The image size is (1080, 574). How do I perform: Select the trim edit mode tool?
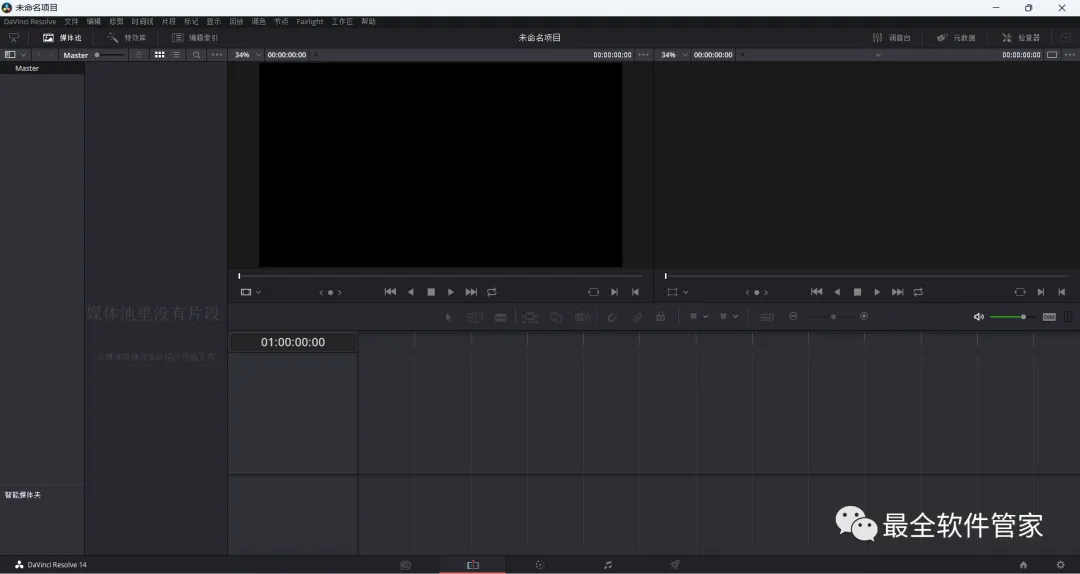475,317
